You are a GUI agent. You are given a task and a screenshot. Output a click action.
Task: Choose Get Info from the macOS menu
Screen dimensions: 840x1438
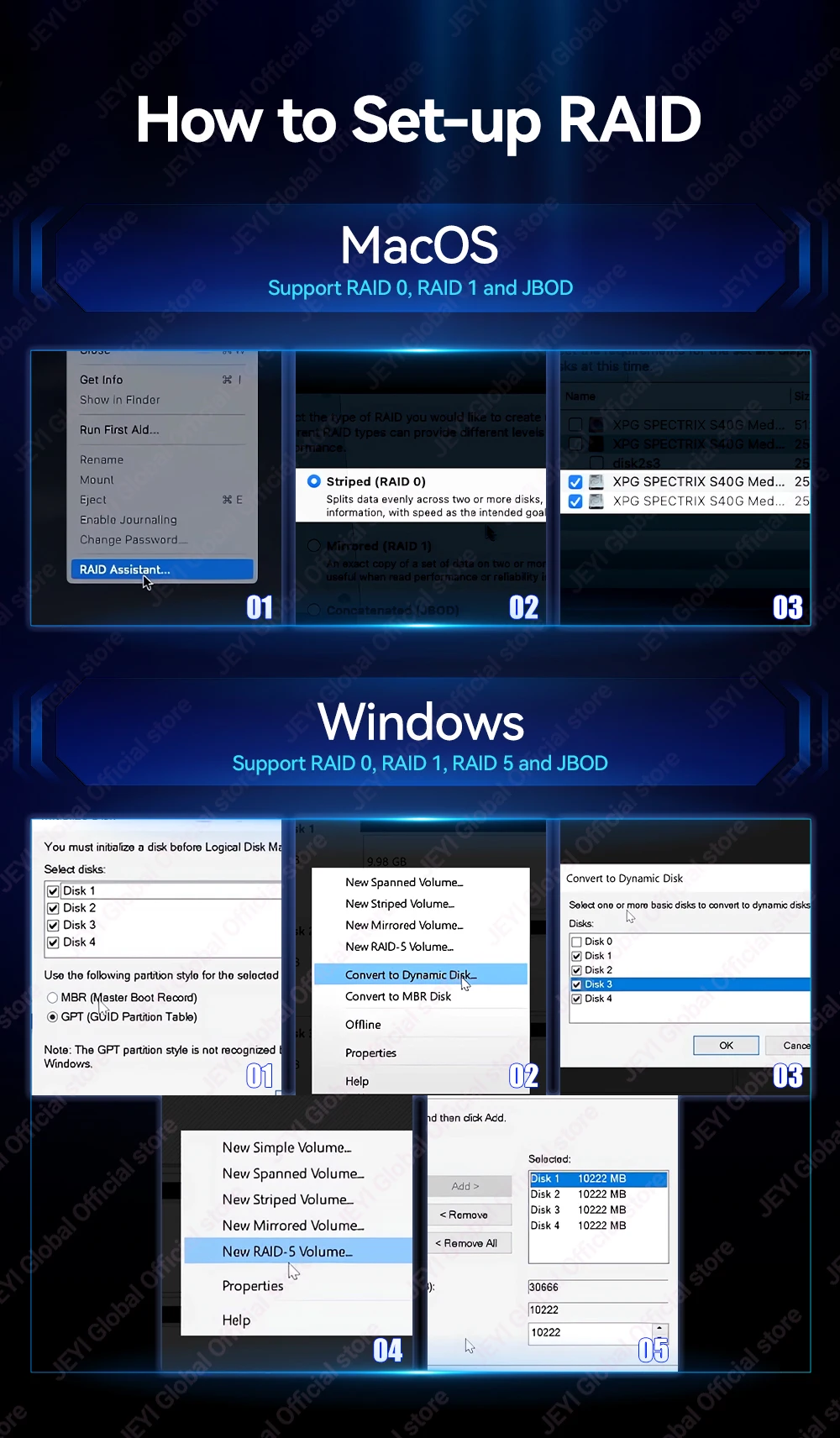(101, 380)
